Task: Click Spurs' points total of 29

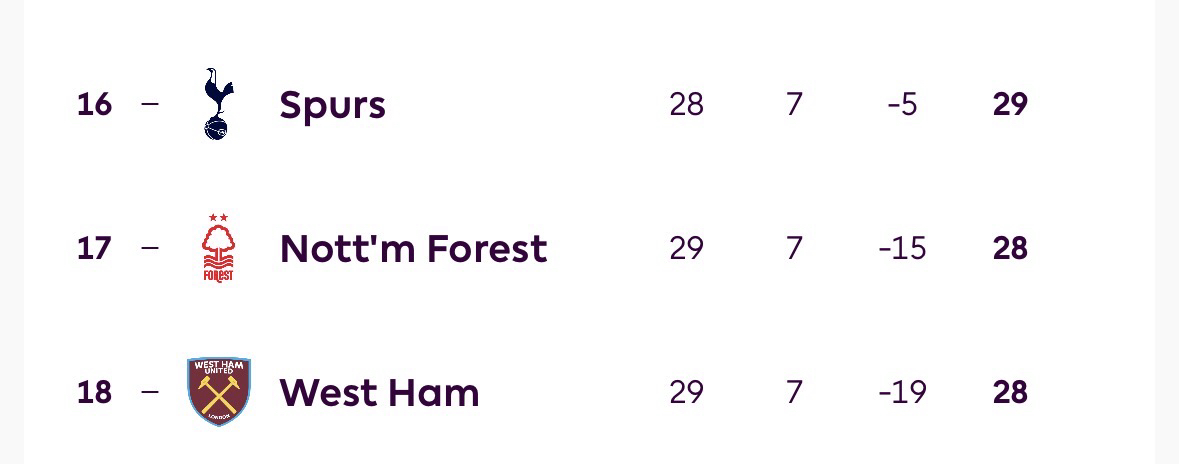Action: tap(1010, 104)
